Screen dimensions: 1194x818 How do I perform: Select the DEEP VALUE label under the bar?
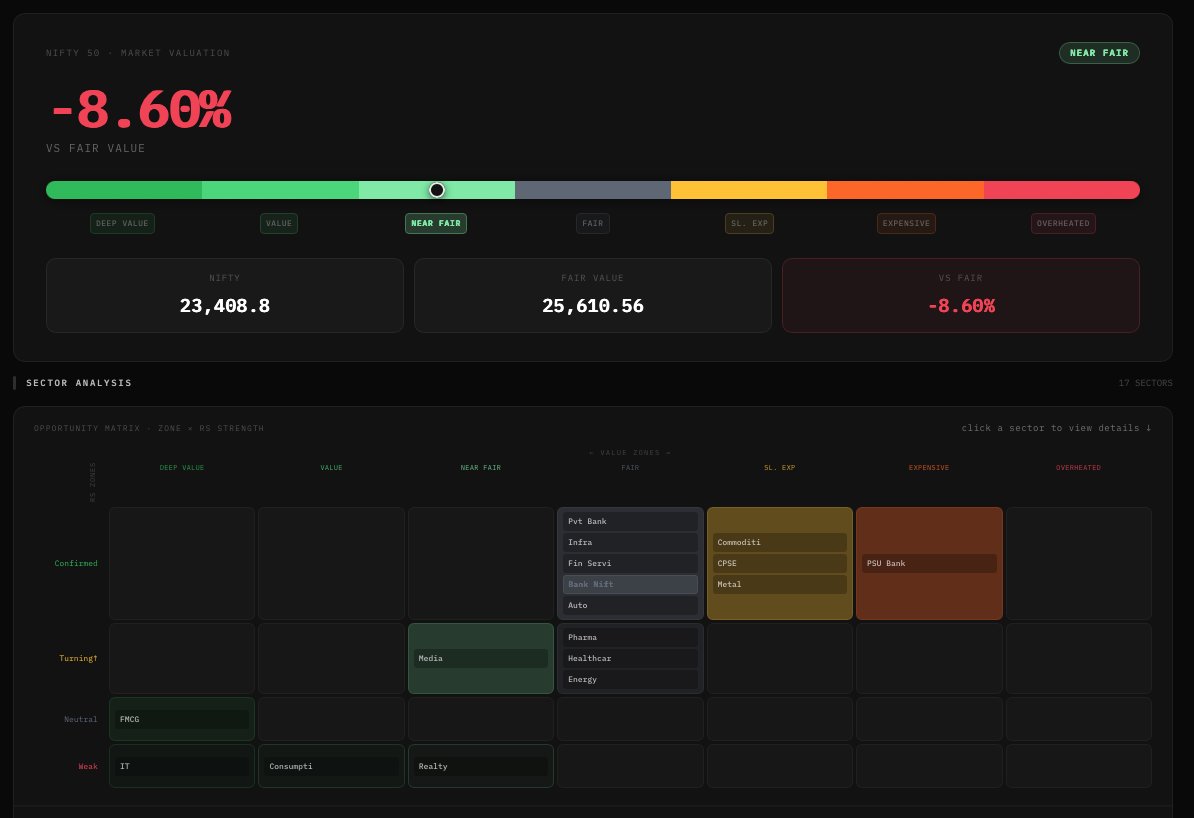[x=123, y=223]
